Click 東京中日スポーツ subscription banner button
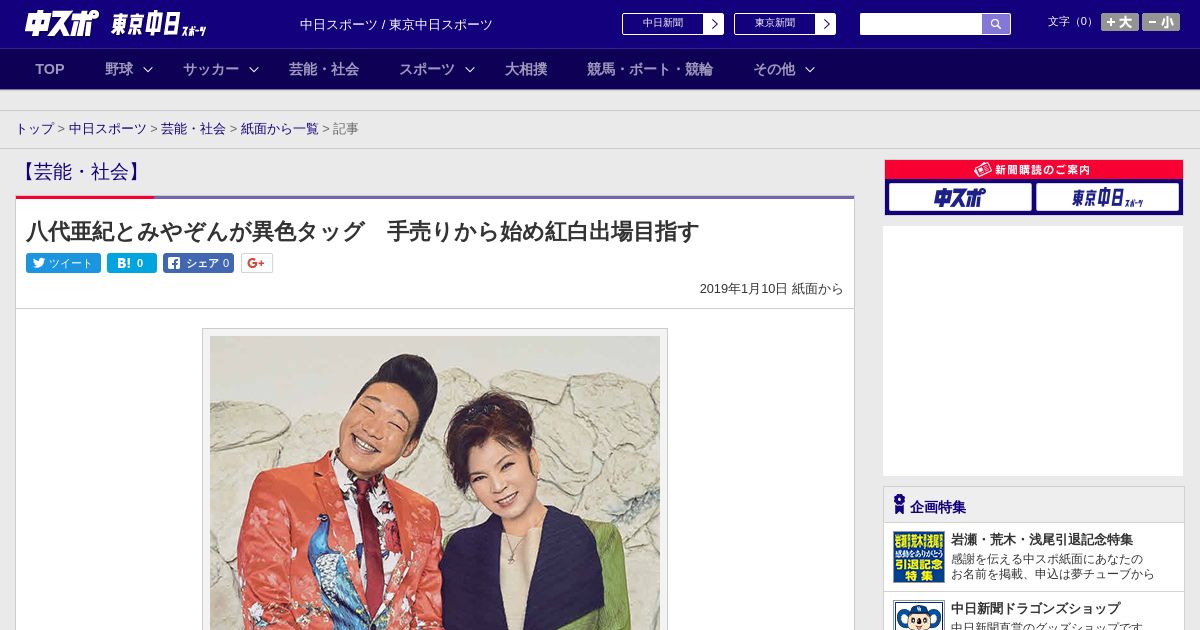Viewport: 1200px width, 630px height. click(1107, 197)
